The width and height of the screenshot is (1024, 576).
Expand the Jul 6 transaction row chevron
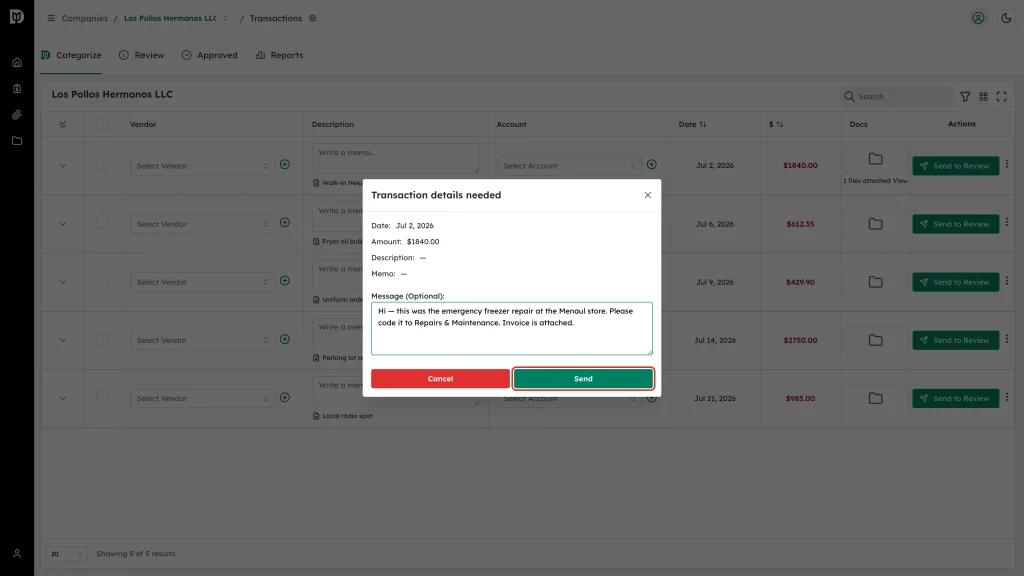pyautogui.click(x=63, y=224)
